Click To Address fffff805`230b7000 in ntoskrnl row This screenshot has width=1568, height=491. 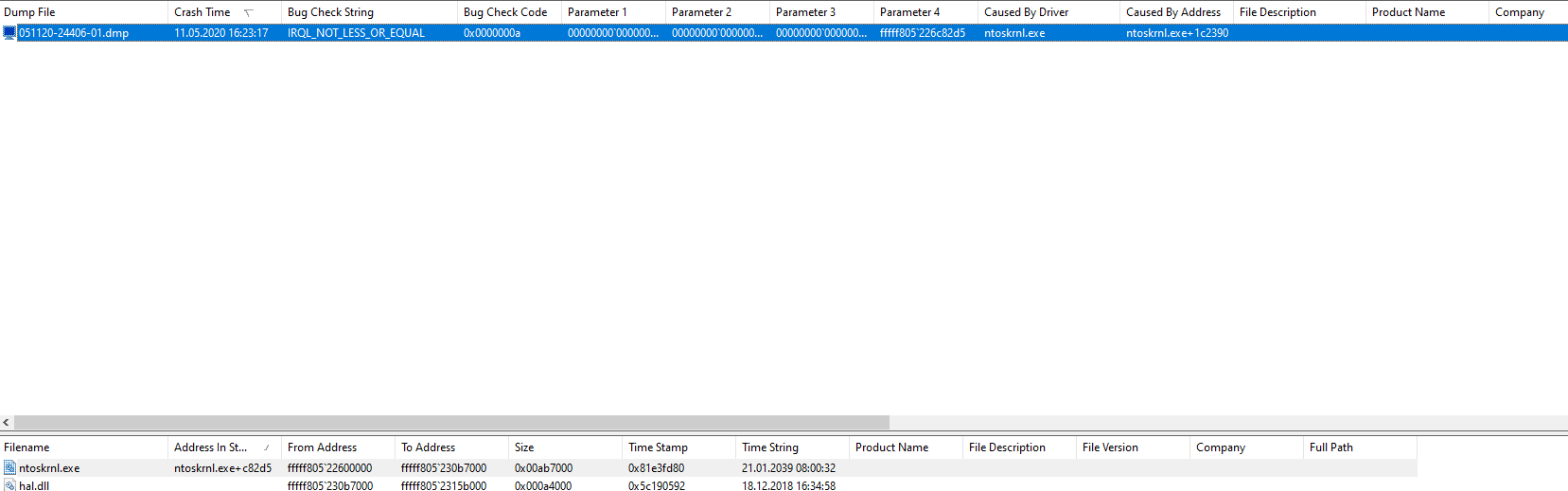click(x=444, y=468)
